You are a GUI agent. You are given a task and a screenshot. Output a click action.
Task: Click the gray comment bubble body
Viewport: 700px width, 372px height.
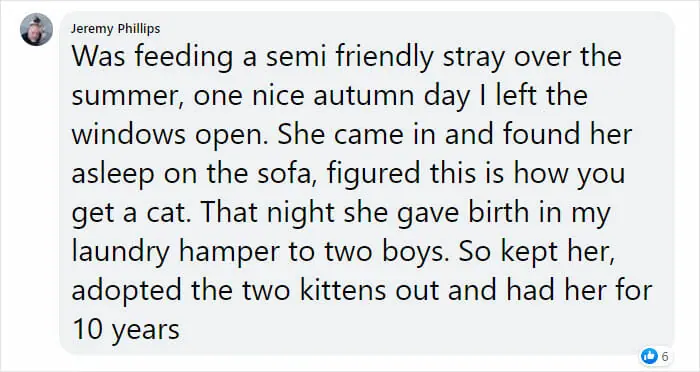coord(367,183)
